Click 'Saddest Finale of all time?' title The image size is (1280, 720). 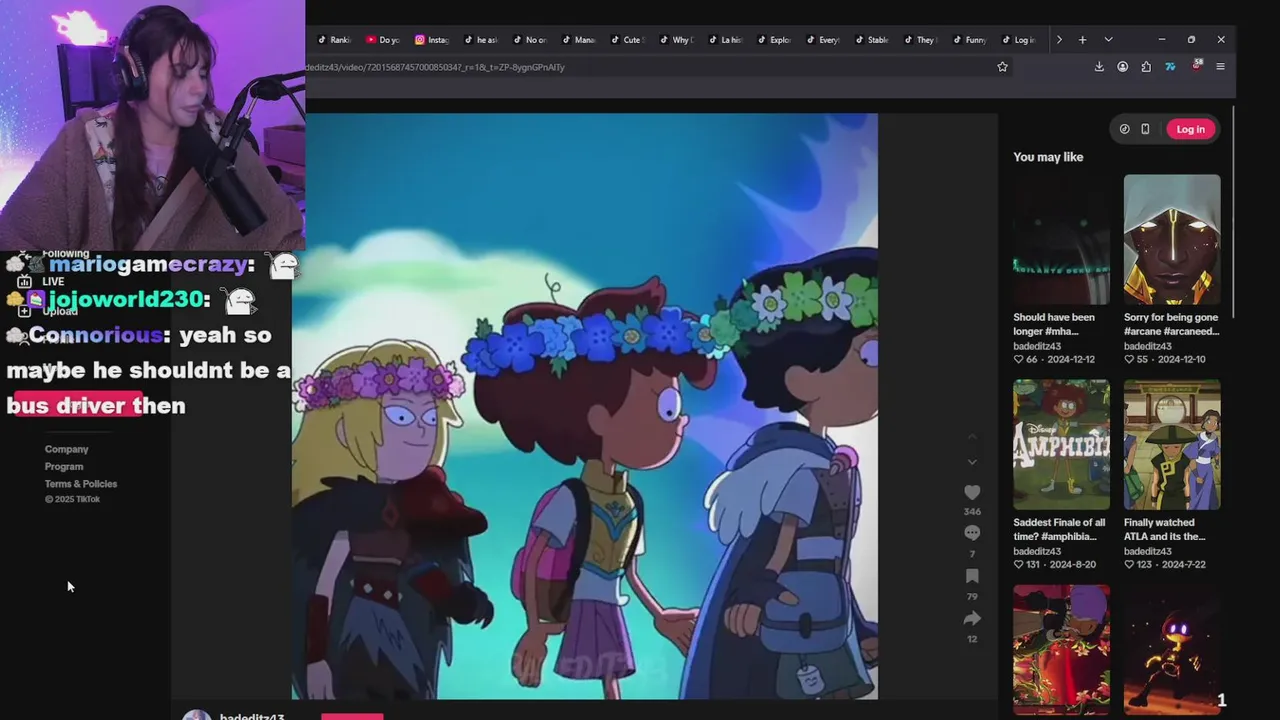[x=1059, y=529]
